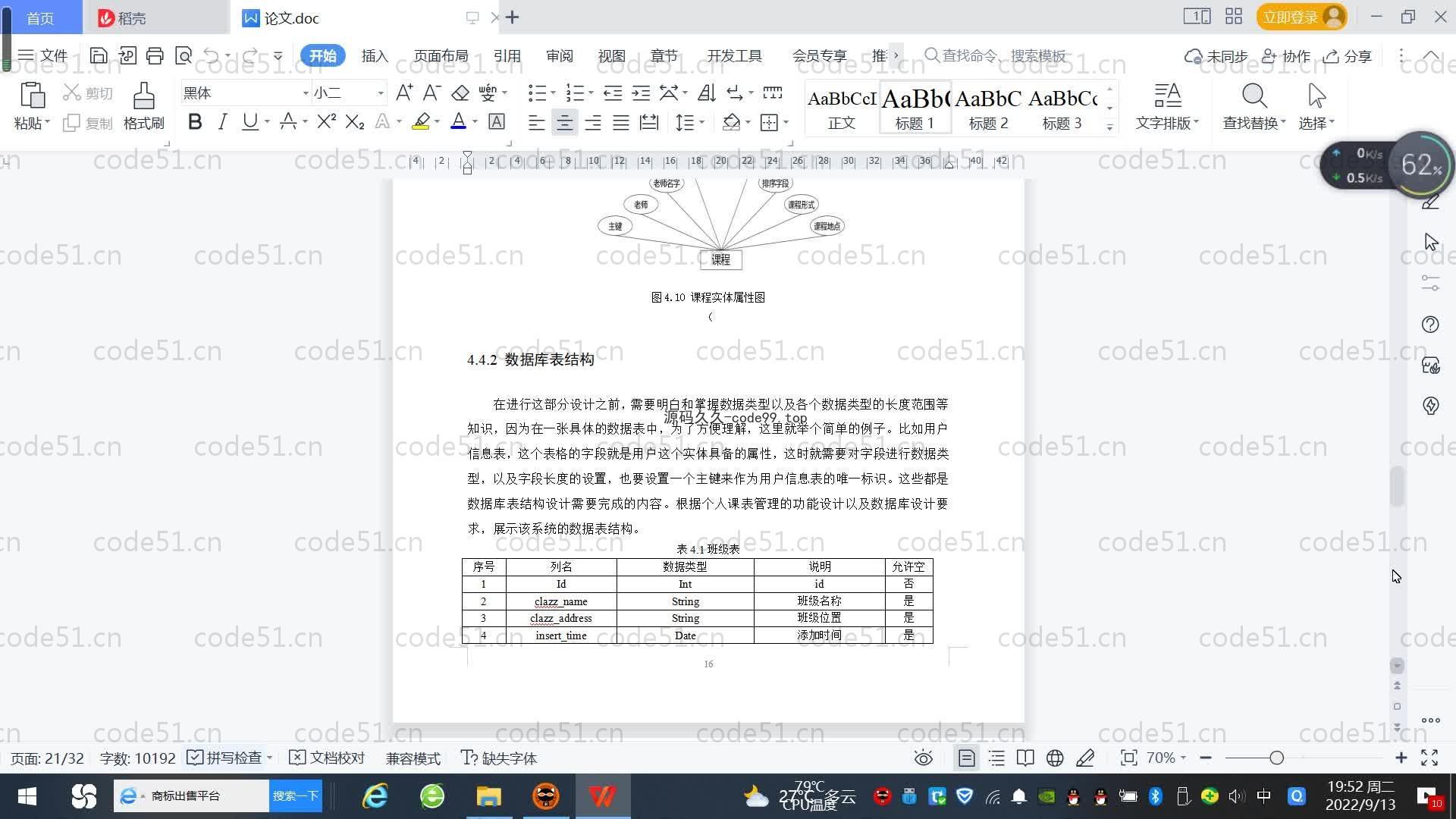Decrease paragraph indent
This screenshot has width=1456, height=819.
[x=613, y=93]
